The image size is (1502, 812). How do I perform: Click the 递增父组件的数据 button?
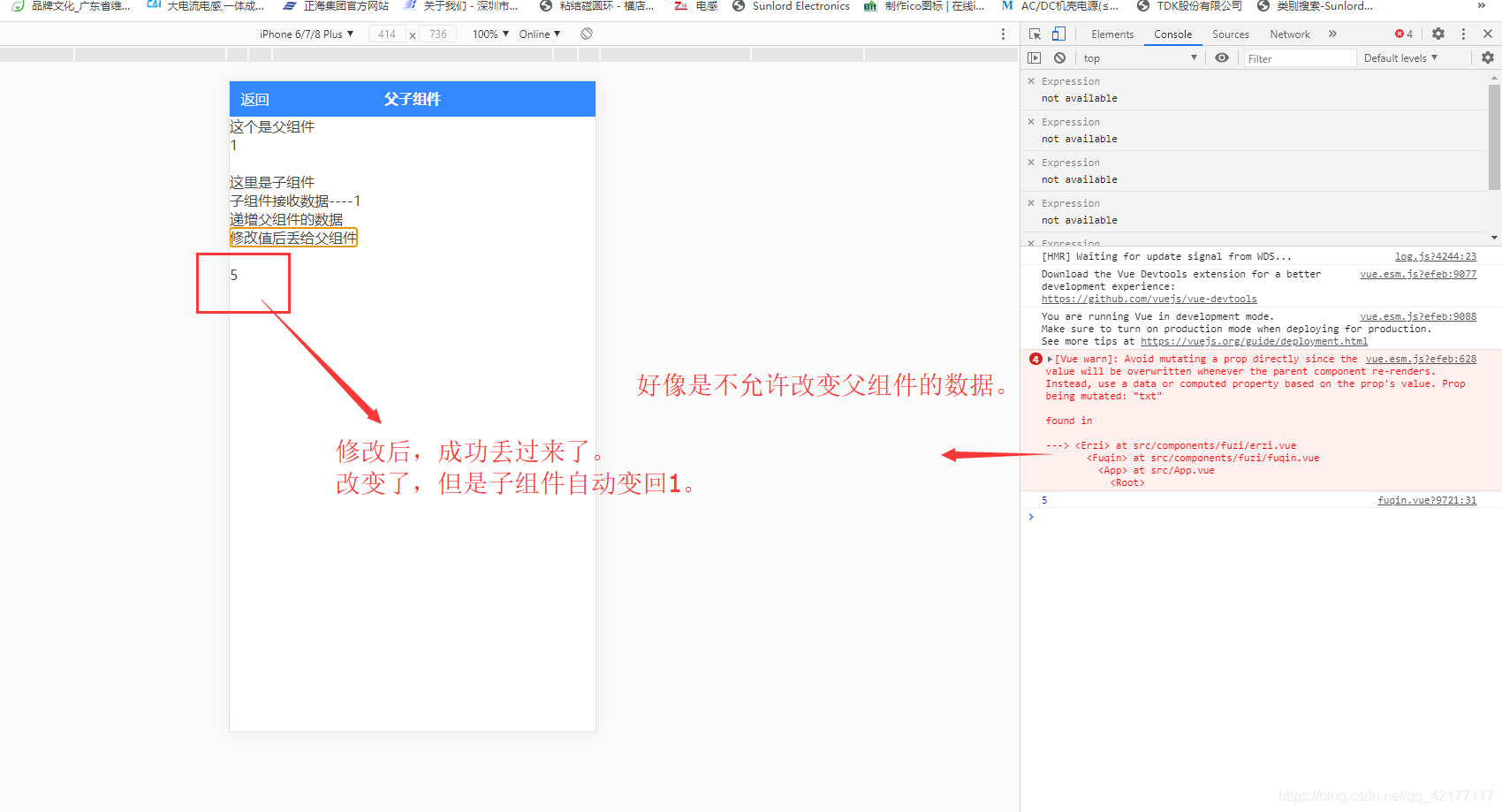(286, 219)
